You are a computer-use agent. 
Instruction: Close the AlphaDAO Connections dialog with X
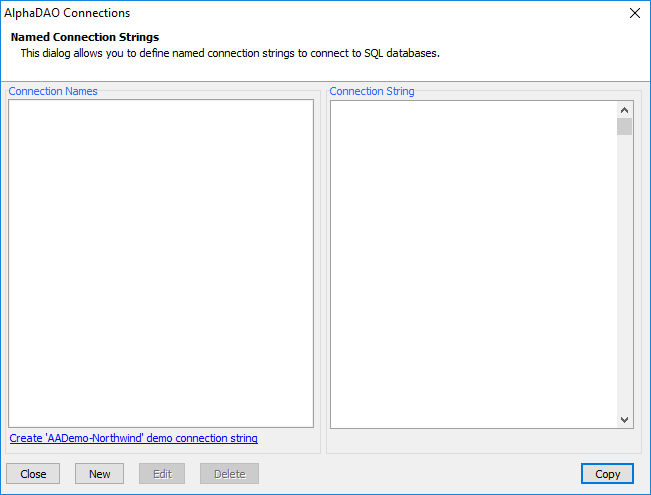(x=634, y=13)
